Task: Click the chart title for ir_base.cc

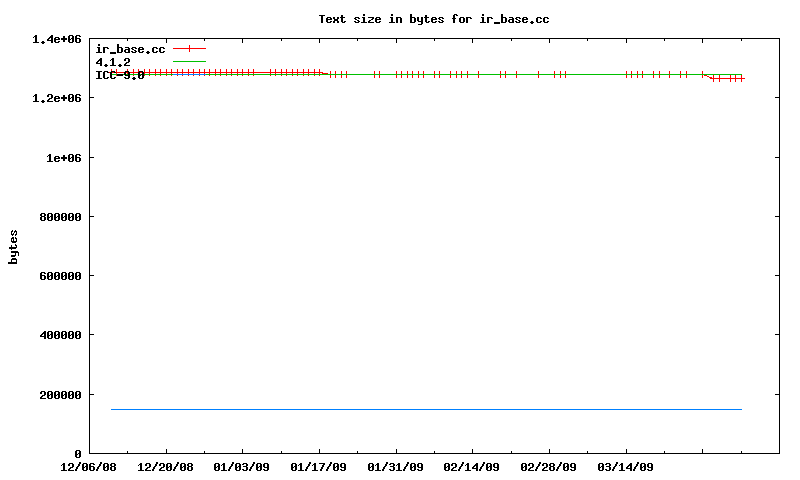Action: pos(433,19)
